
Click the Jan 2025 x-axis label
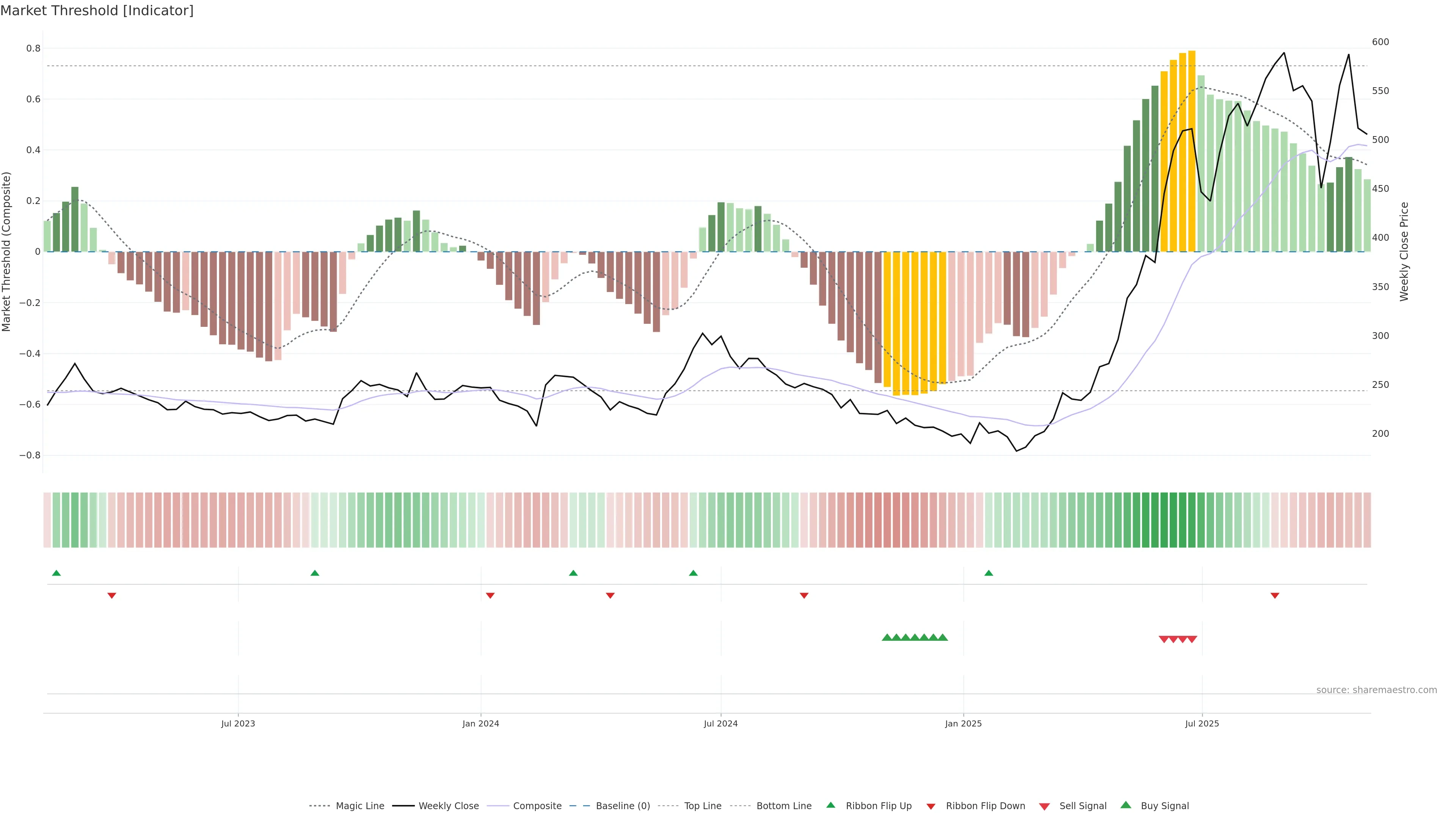[963, 723]
